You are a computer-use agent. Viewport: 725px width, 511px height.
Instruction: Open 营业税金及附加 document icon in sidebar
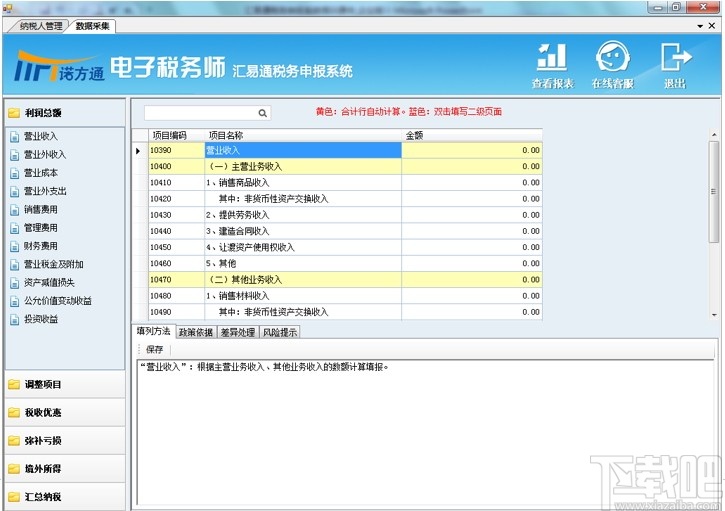pyautogui.click(x=15, y=265)
